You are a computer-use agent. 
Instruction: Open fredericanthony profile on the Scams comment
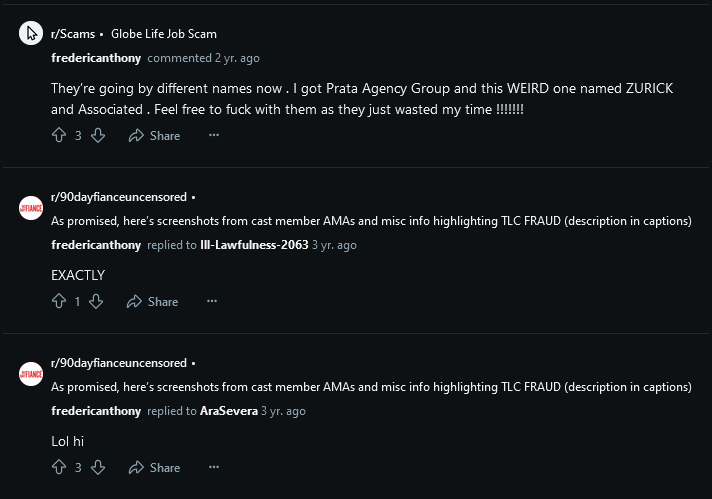(x=96, y=58)
